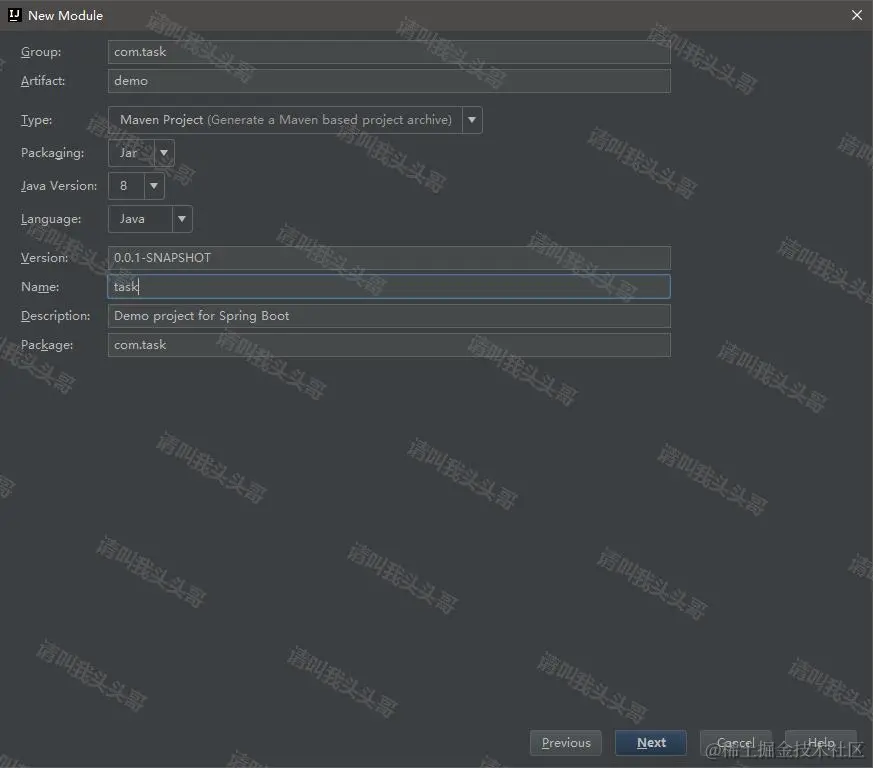Click the Next button
Screen dimensions: 873x768
651,742
